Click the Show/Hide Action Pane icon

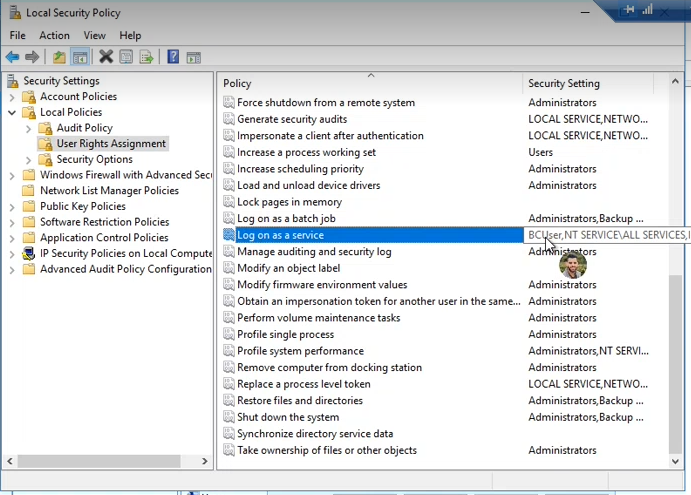[193, 57]
